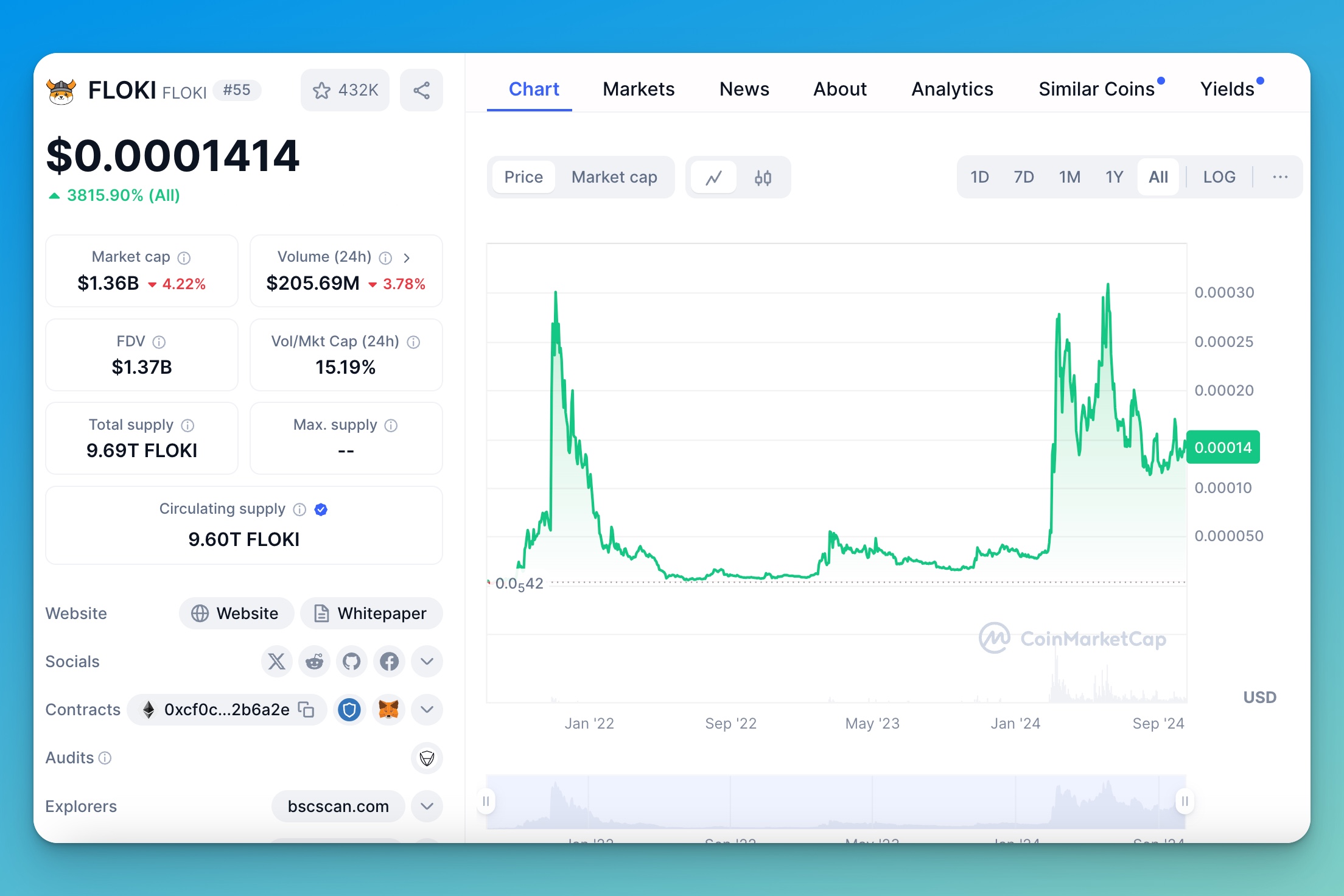
Task: Click the 0.00014 current price label
Action: click(1223, 447)
